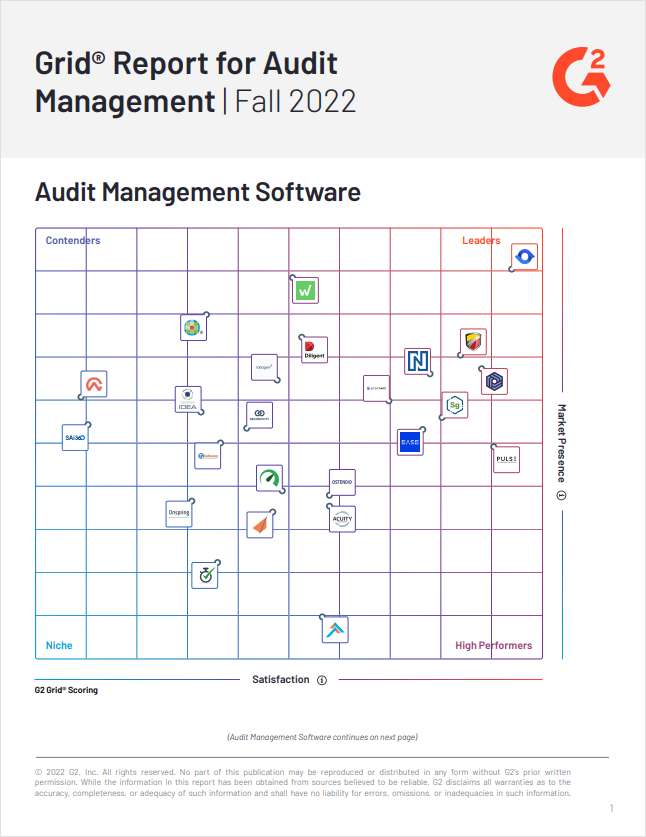Click the IDEA logo marker
The image size is (646, 837).
coord(188,399)
